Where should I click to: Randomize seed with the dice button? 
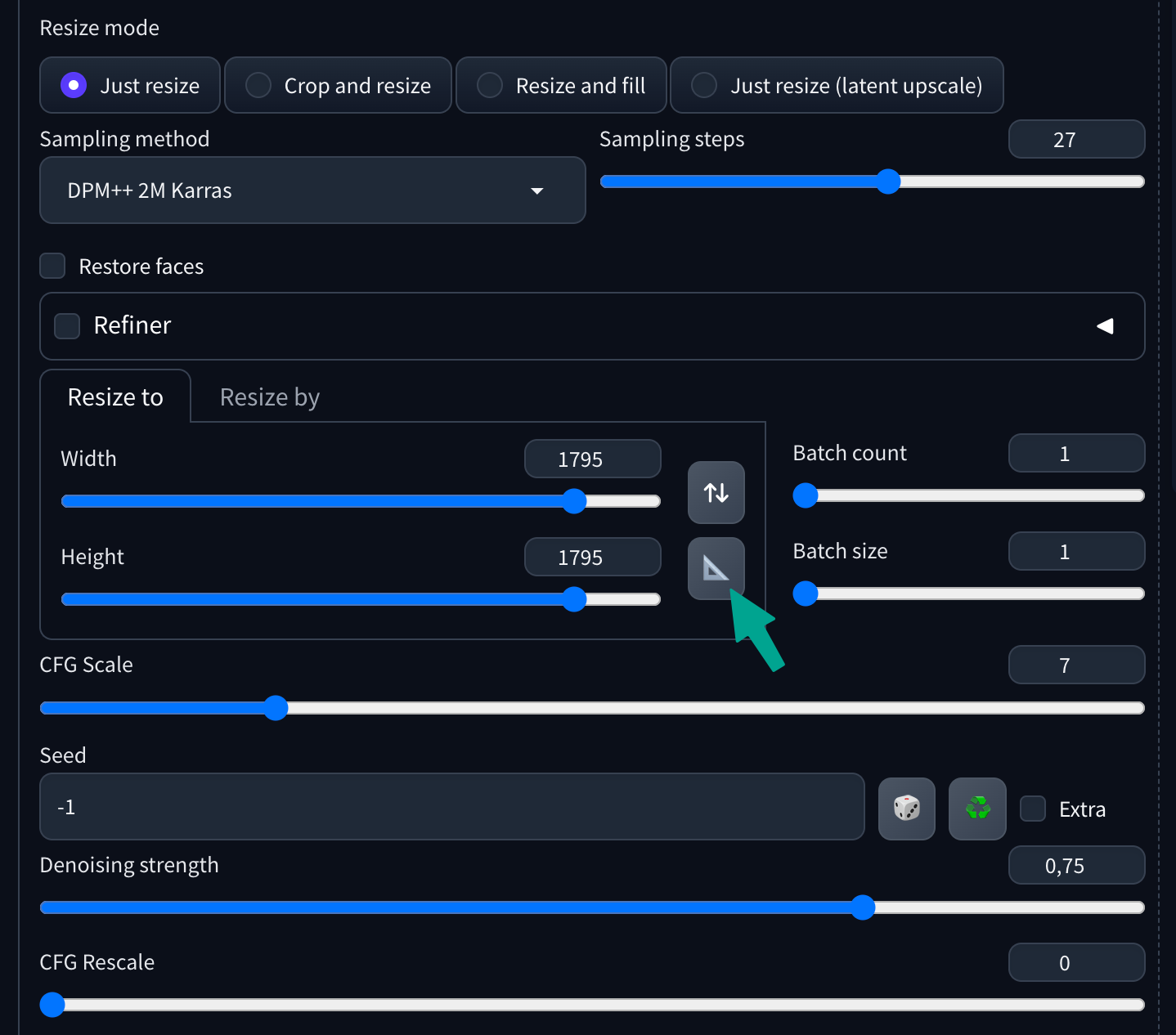point(907,809)
